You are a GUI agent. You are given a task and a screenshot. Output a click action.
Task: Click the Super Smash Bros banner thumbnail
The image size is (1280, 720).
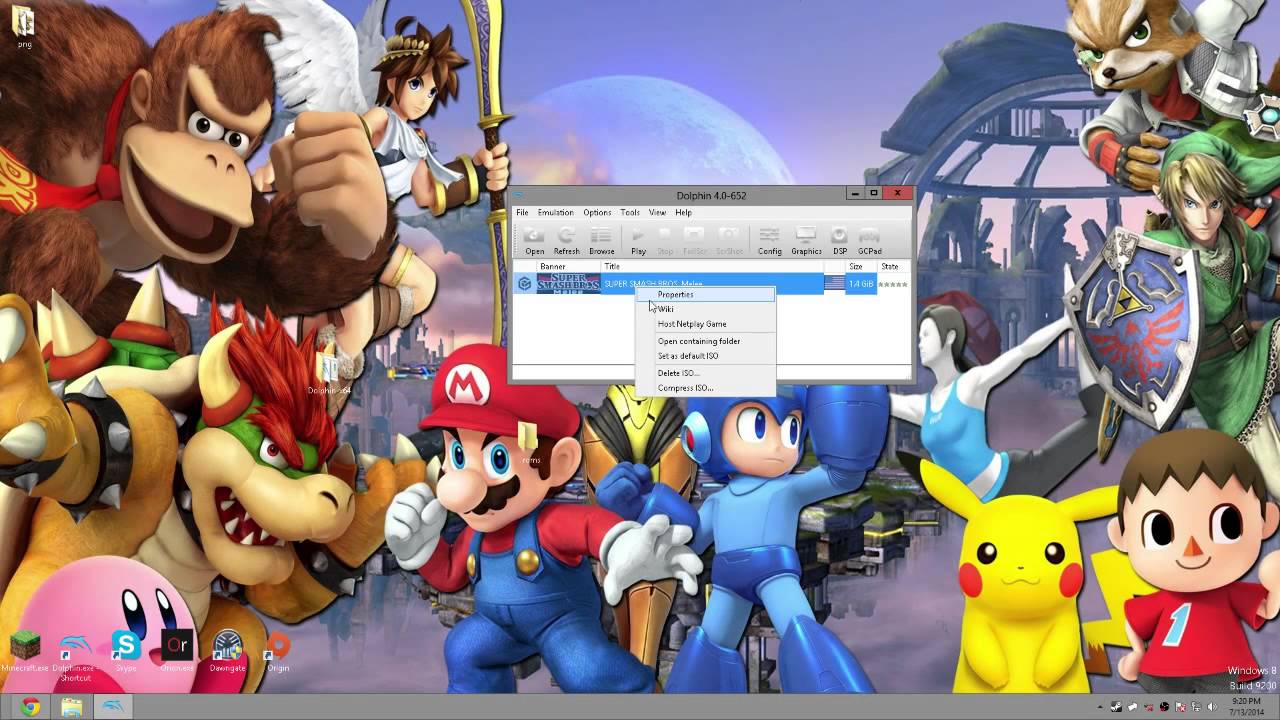coord(568,284)
